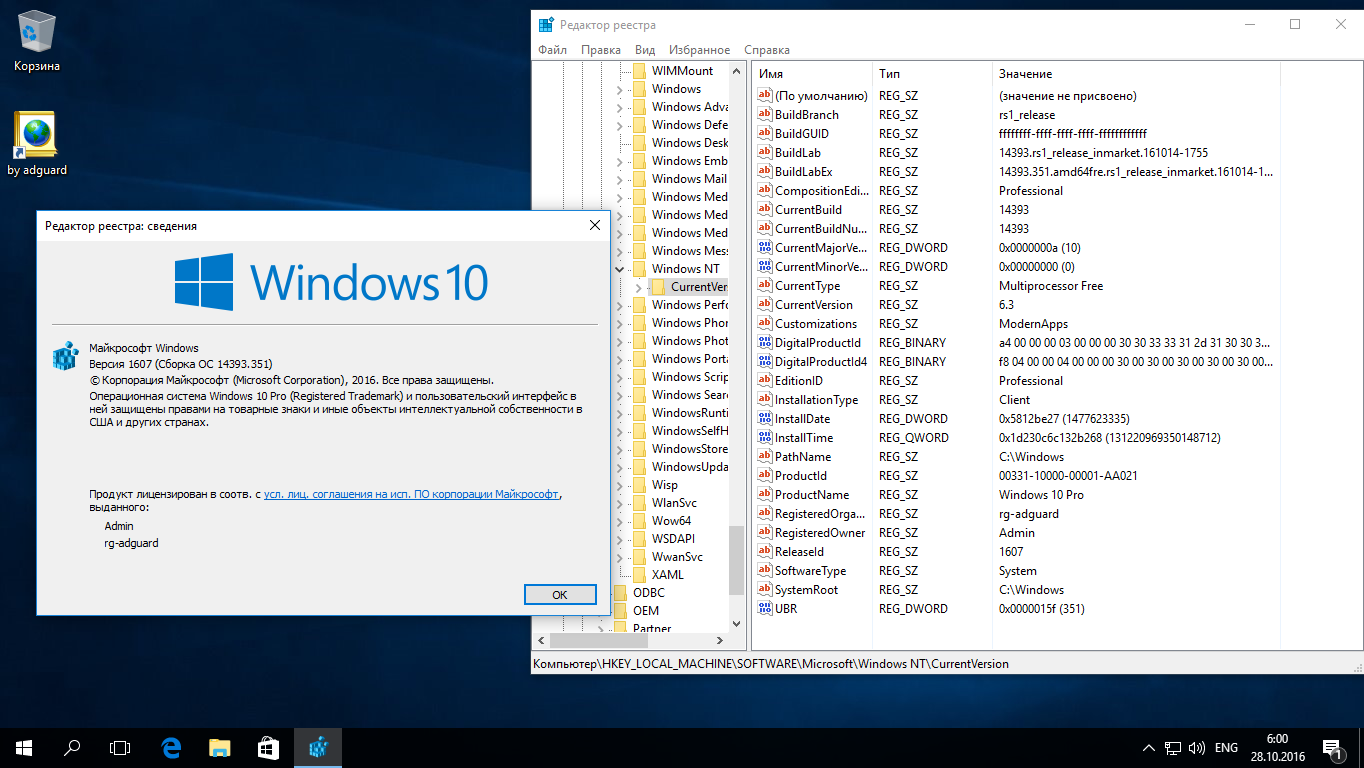Open File Explorer from taskbar
The height and width of the screenshot is (768, 1364).
point(220,747)
